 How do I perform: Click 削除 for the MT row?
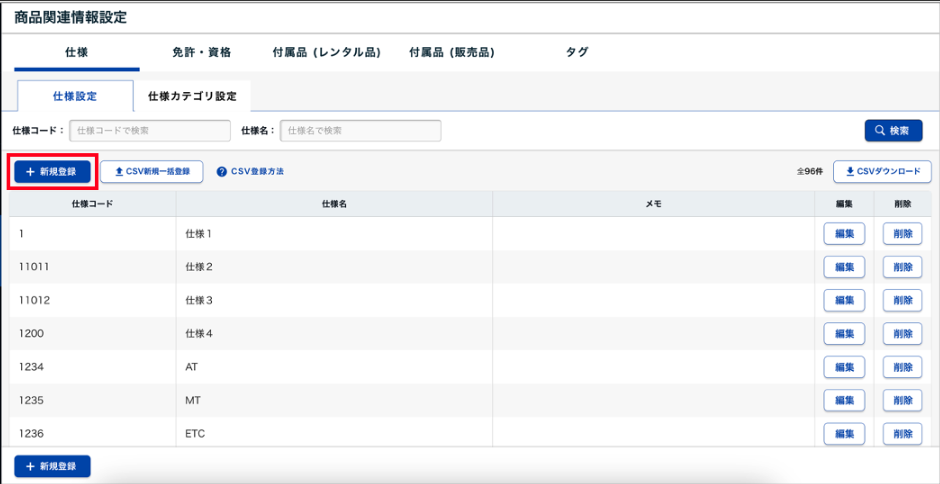[902, 400]
